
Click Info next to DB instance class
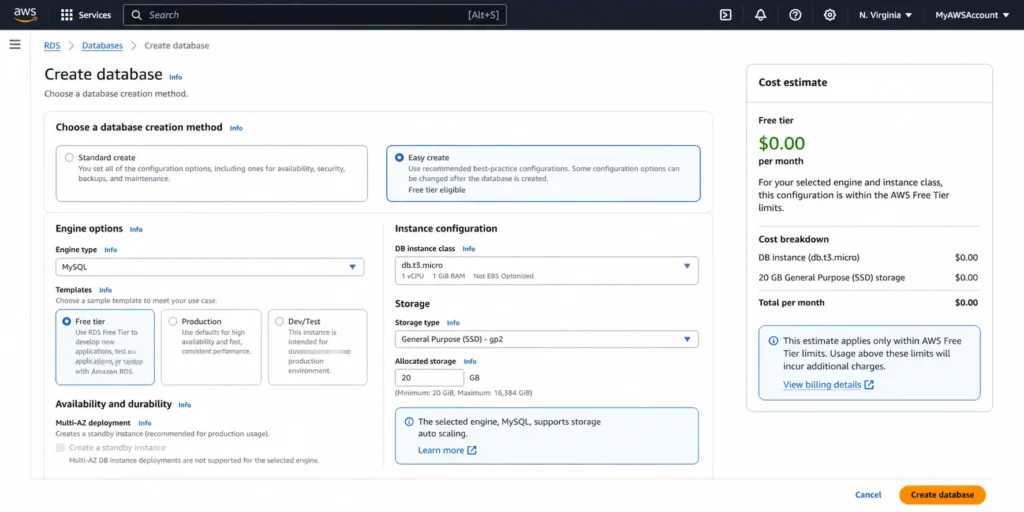point(469,249)
